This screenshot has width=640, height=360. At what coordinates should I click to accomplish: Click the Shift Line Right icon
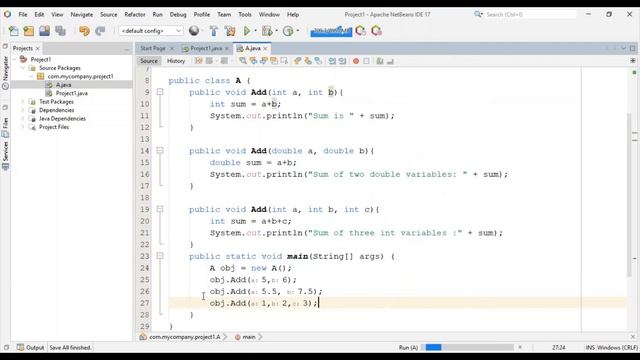342,61
